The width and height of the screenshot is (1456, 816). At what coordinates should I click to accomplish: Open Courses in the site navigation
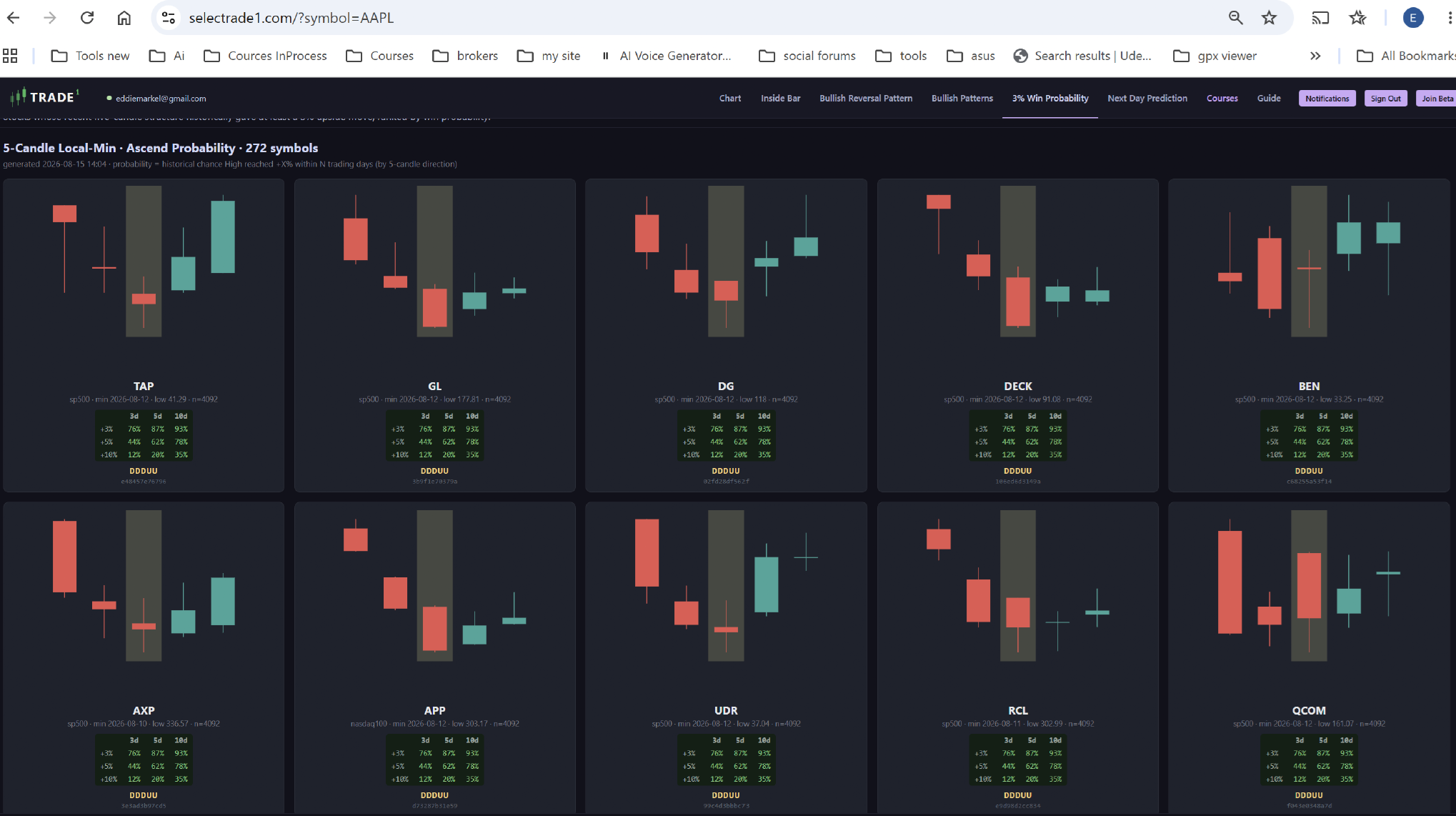[1222, 99]
